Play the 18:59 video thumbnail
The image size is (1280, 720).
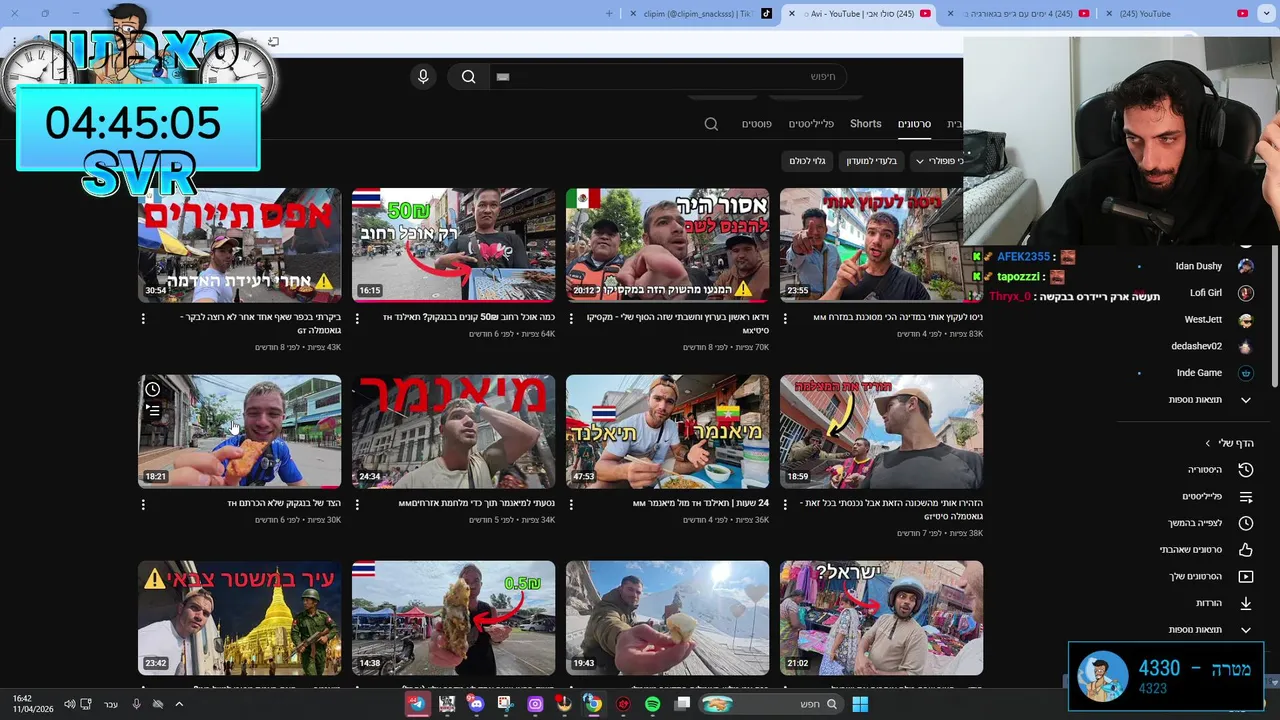pos(882,431)
